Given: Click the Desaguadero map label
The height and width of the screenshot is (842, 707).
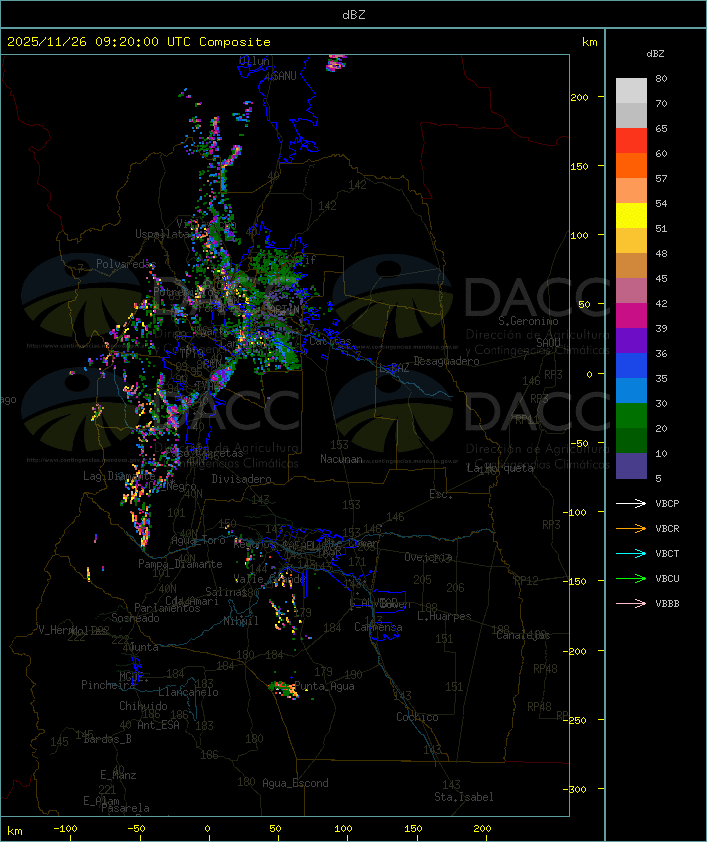Looking at the screenshot, I should coord(446,361).
